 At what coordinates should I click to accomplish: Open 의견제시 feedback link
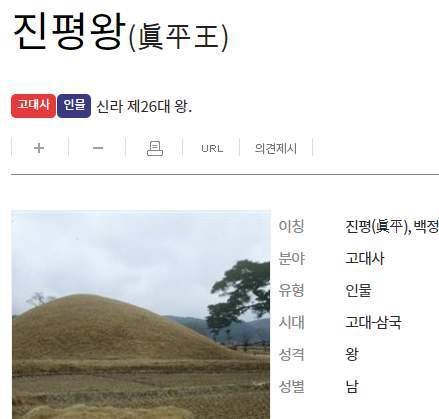[275, 148]
